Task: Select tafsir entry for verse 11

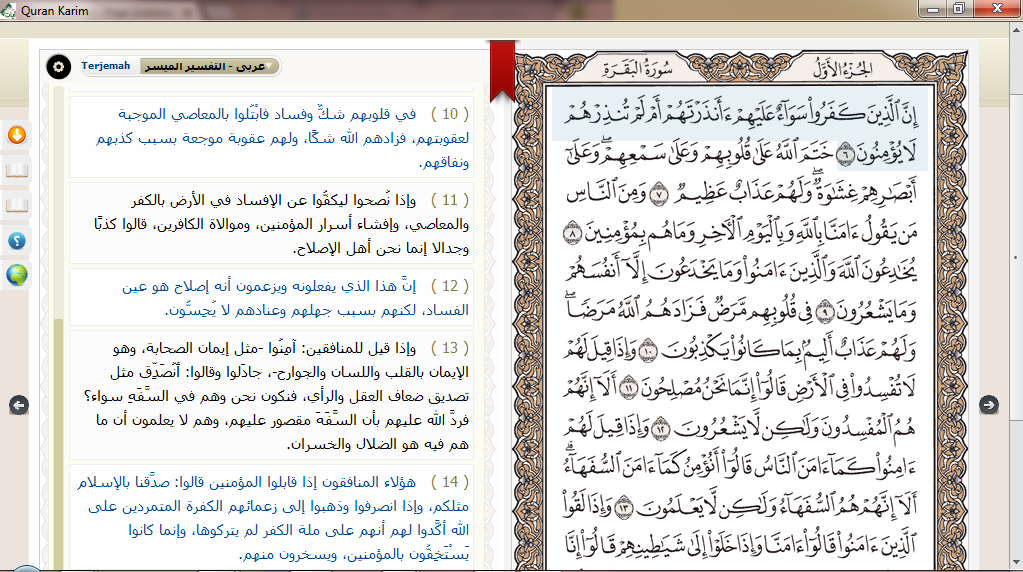Action: [271, 224]
